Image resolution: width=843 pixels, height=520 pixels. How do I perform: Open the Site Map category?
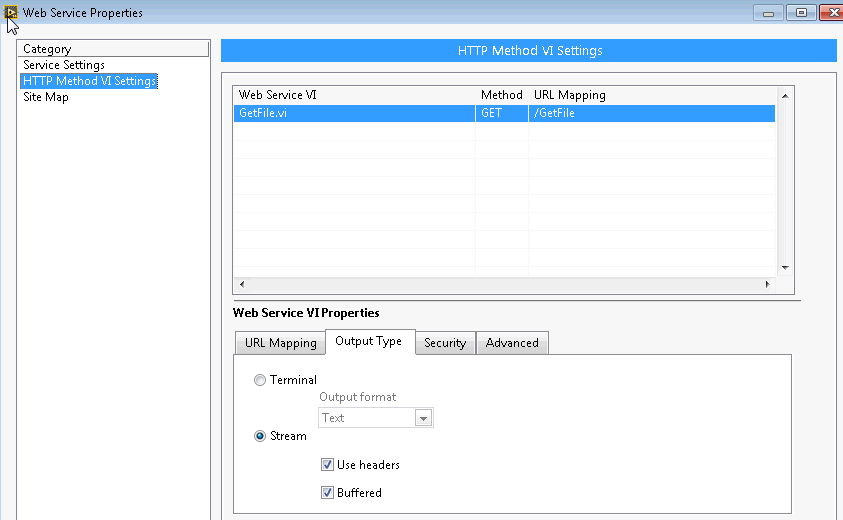[x=46, y=97]
